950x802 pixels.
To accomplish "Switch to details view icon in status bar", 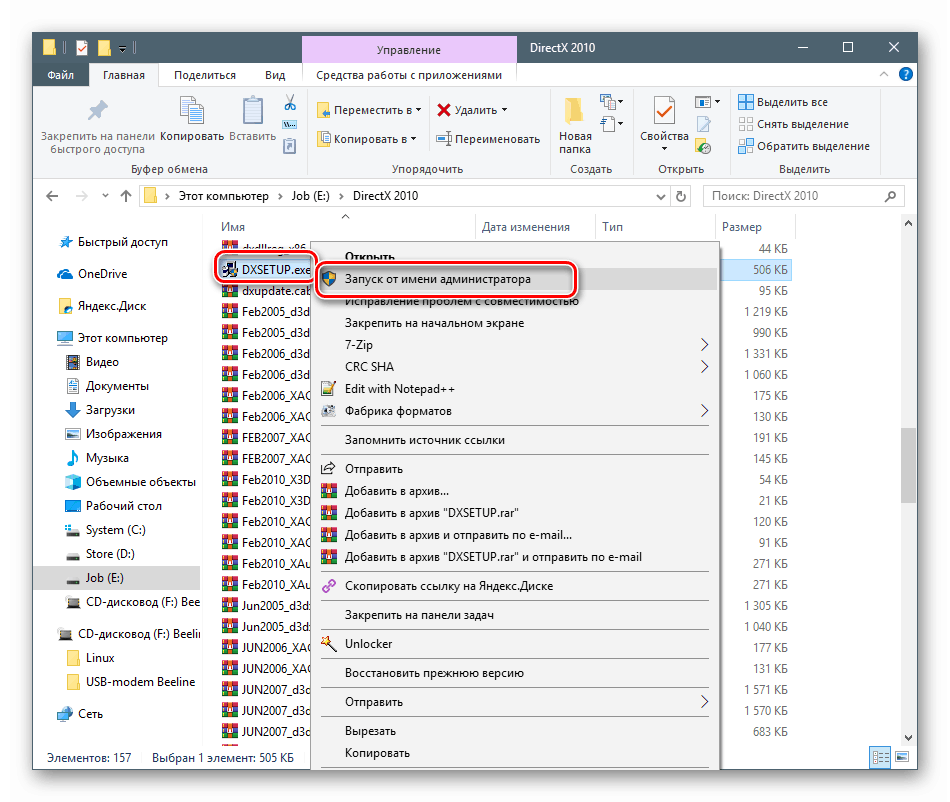I will pyautogui.click(x=880, y=757).
